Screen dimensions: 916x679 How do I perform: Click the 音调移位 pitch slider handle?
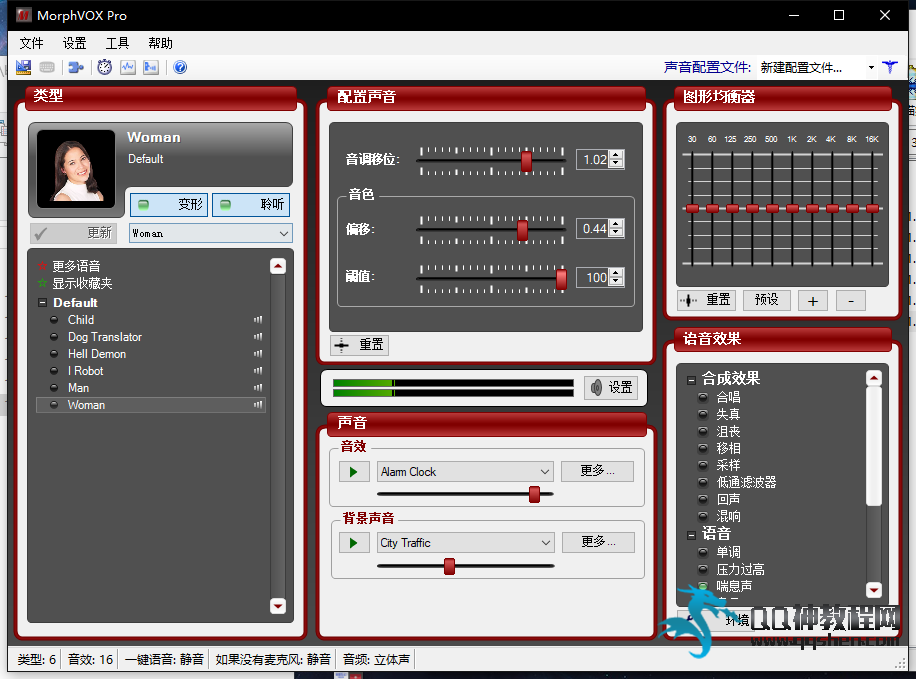pos(526,161)
